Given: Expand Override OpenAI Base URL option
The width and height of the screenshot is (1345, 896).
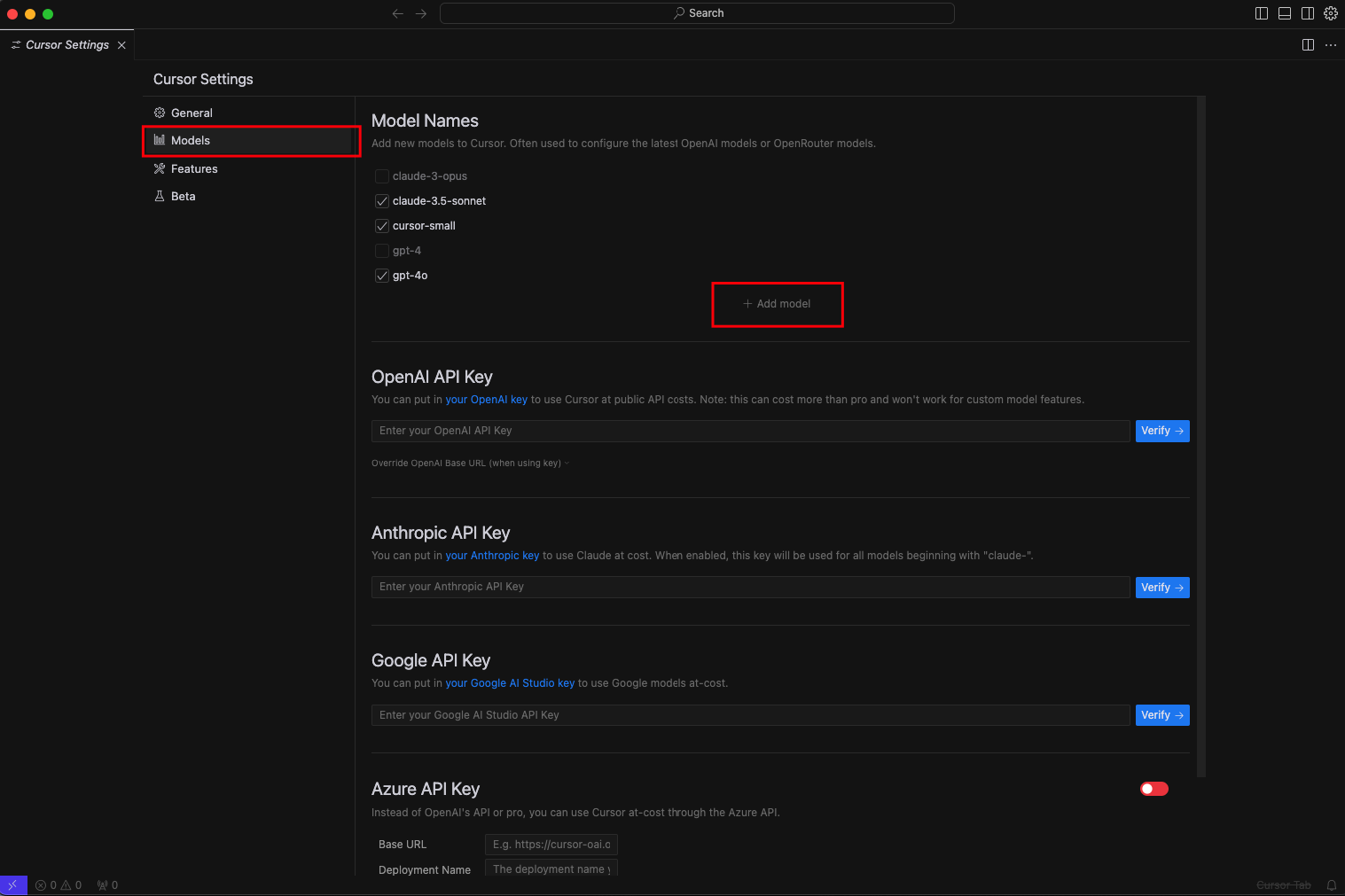Looking at the screenshot, I should [470, 463].
